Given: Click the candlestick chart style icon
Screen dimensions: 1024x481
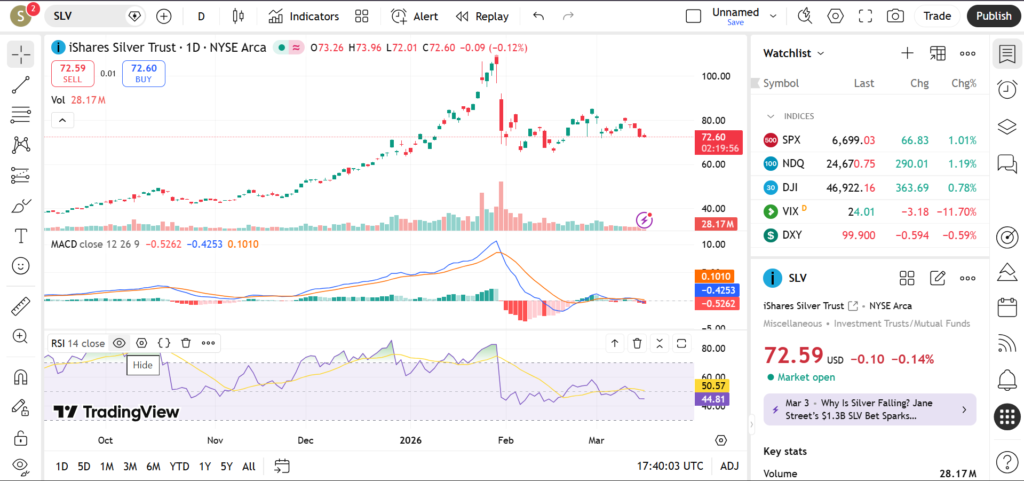Looking at the screenshot, I should pos(237,16).
